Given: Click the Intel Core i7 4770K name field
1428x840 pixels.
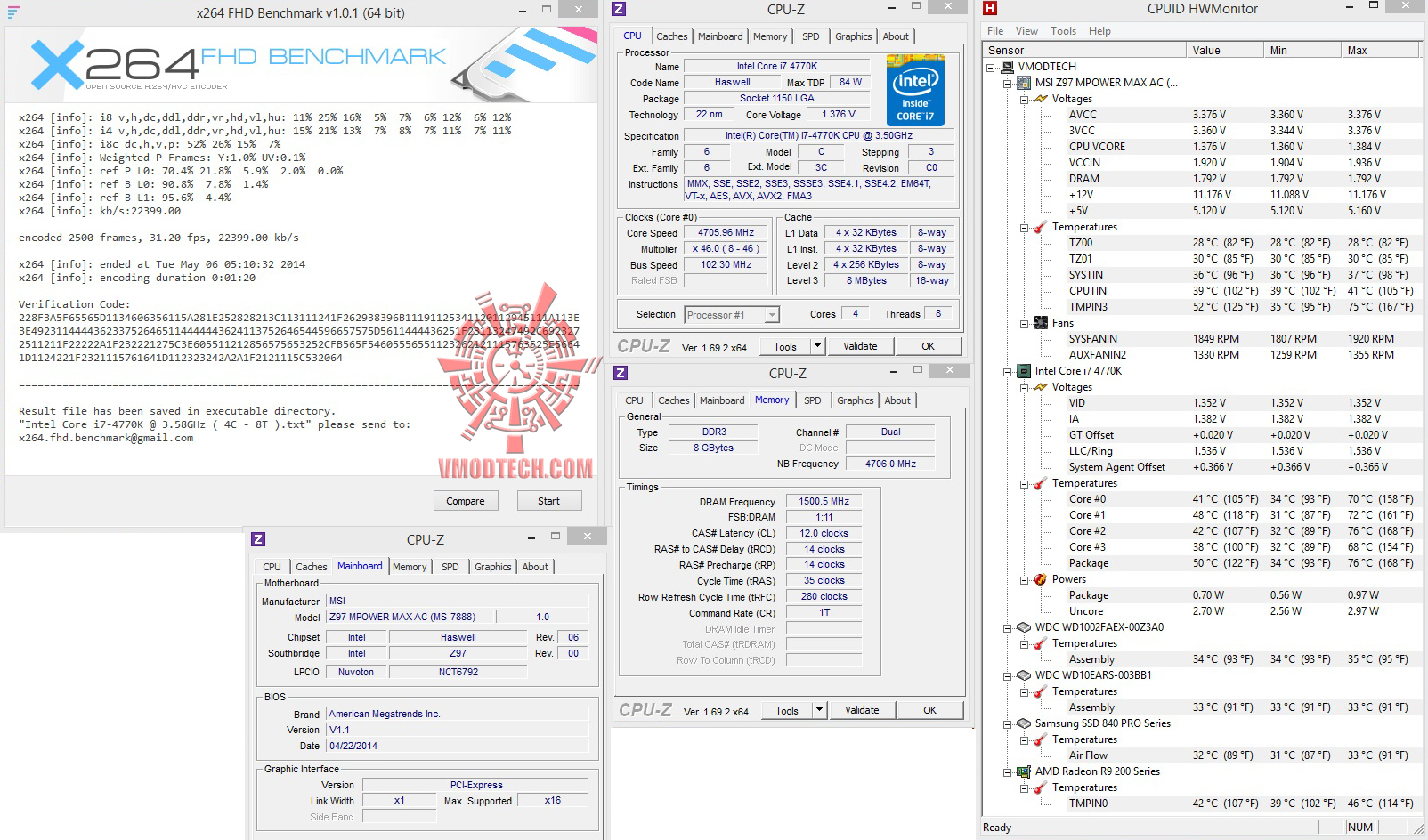Looking at the screenshot, I should click(x=777, y=66).
